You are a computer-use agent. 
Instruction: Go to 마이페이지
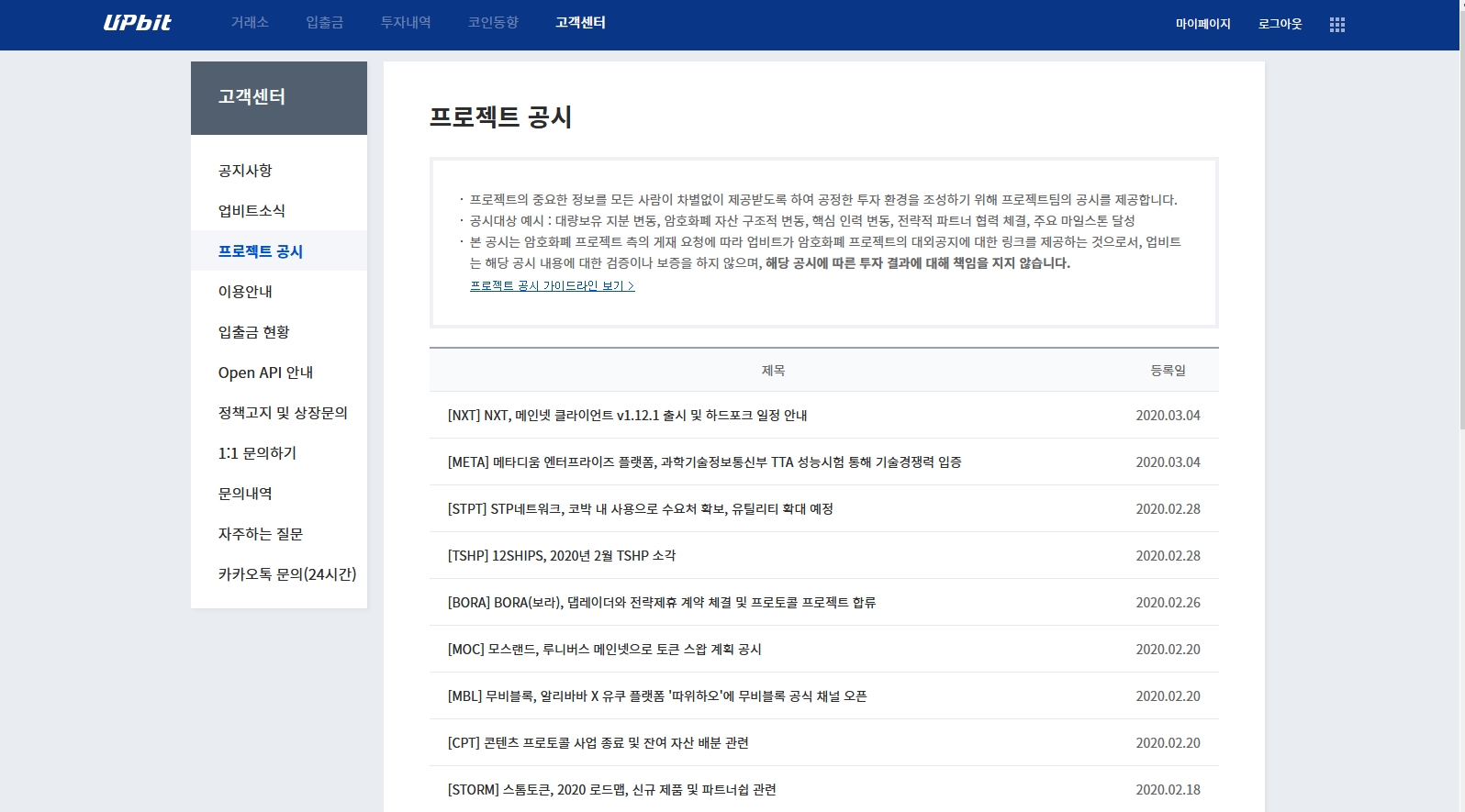tap(1202, 24)
